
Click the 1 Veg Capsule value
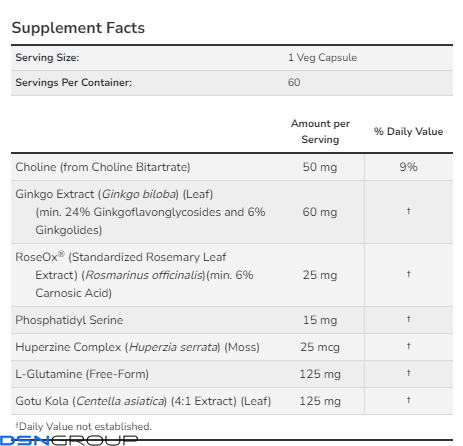(322, 58)
